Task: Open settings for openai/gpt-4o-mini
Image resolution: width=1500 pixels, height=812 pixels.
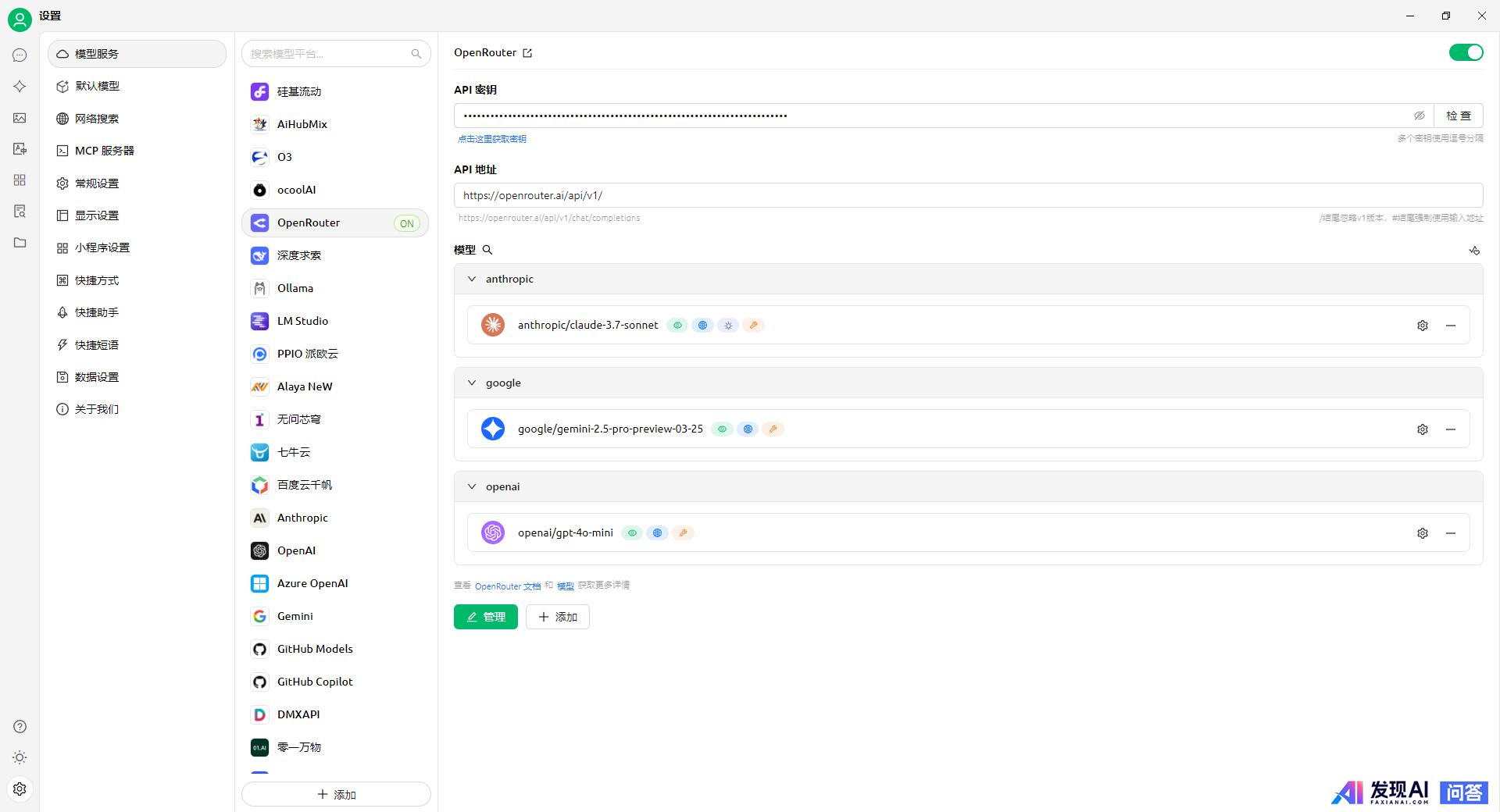Action: [x=1423, y=533]
